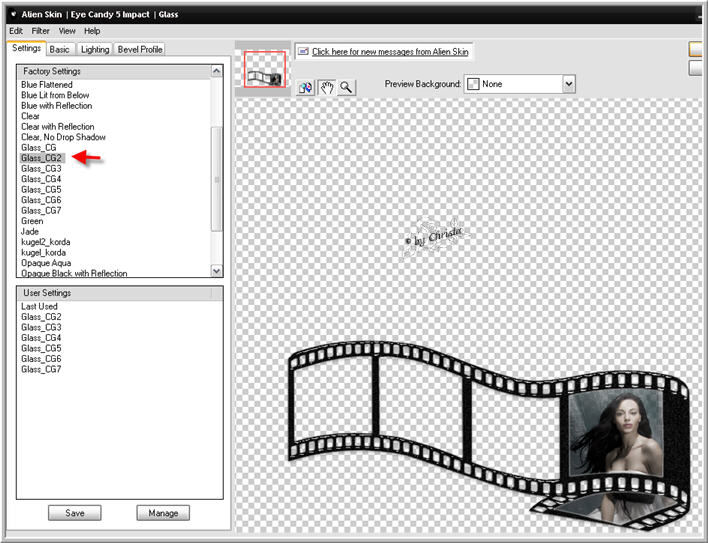
Task: Select the hand pan tool
Action: (x=326, y=87)
